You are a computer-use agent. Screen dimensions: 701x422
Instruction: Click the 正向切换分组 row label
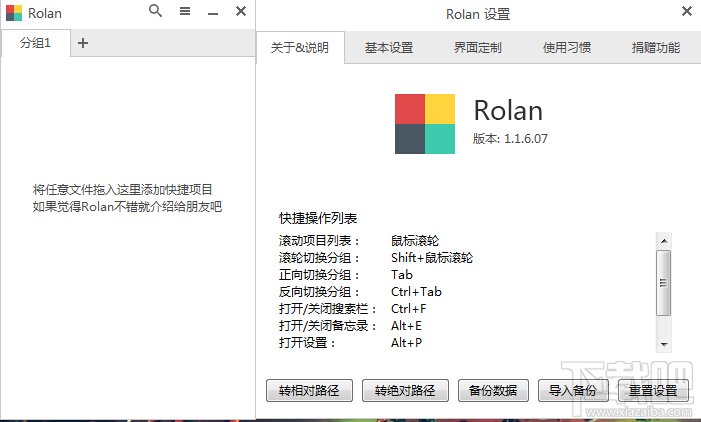pyautogui.click(x=319, y=274)
